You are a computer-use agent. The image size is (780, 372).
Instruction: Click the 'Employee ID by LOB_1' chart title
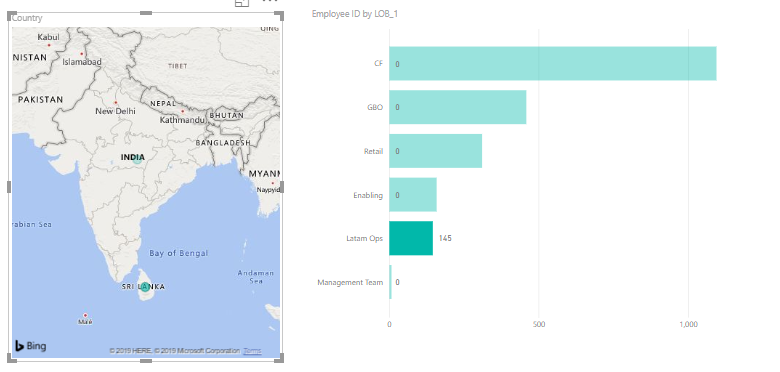point(355,14)
